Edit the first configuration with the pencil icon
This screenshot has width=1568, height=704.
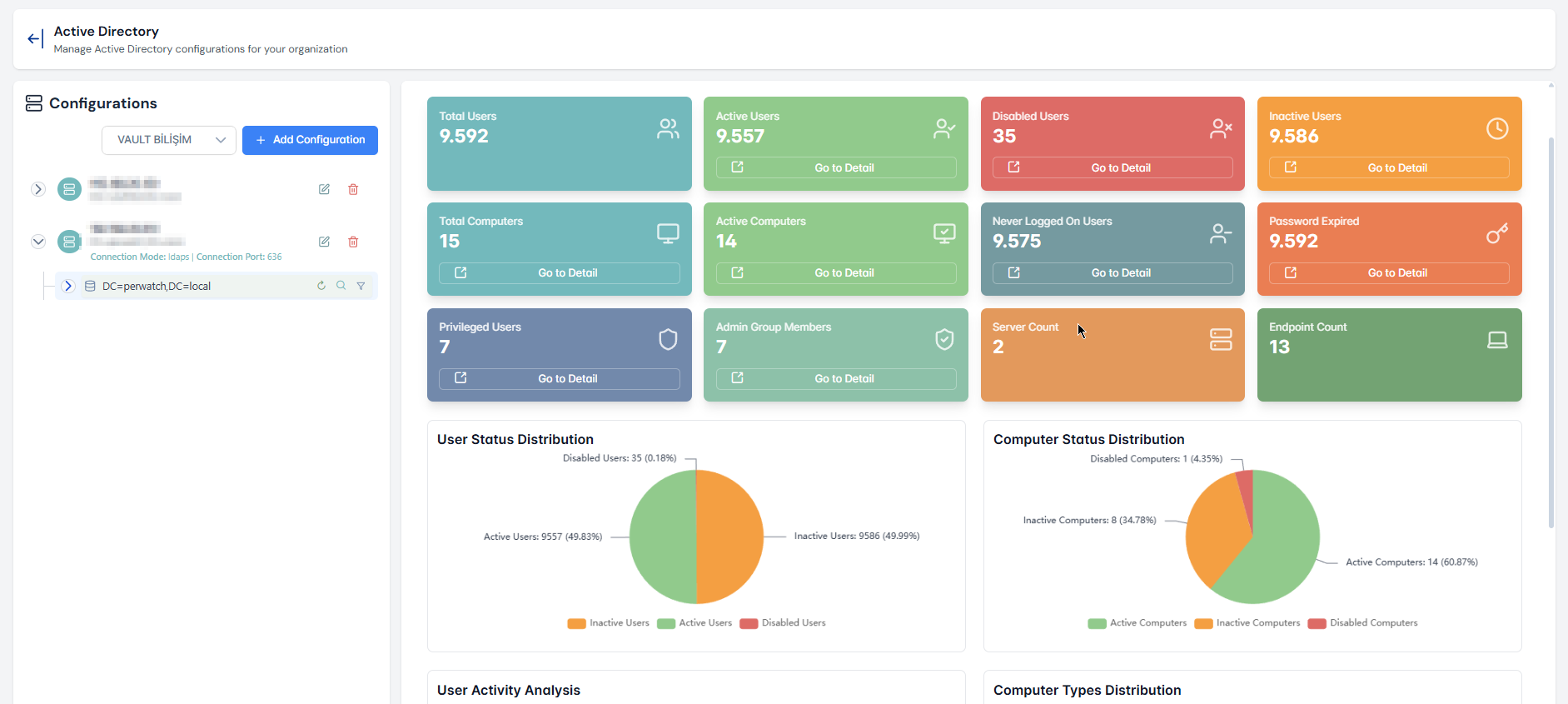click(x=324, y=189)
